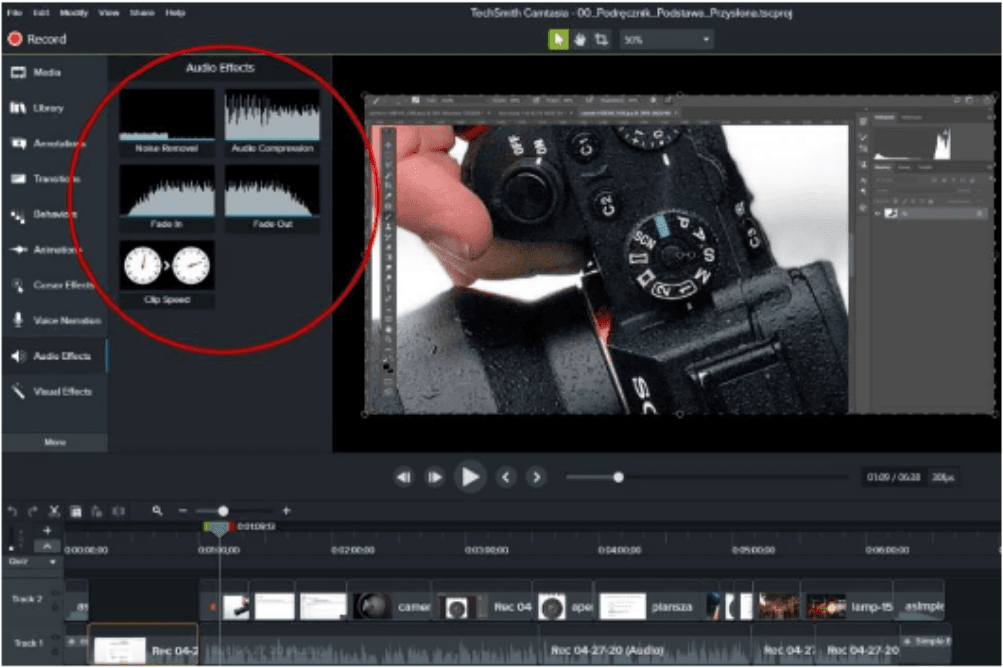The width and height of the screenshot is (1003, 668).
Task: Open the Edit menu
Action: [x=41, y=12]
